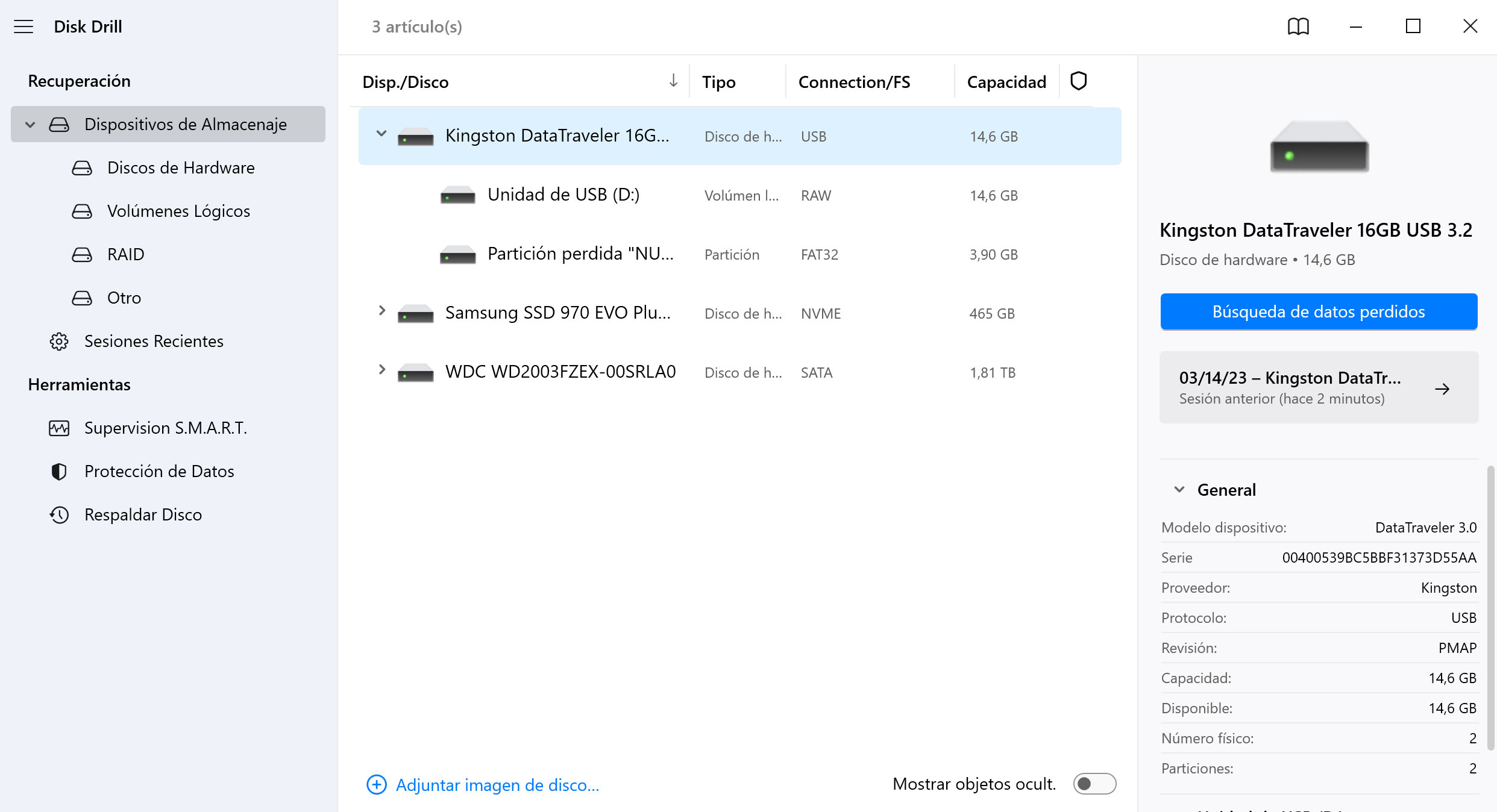The width and height of the screenshot is (1497, 812).
Task: Click RAW cell in USB volume row
Action: tap(816, 196)
